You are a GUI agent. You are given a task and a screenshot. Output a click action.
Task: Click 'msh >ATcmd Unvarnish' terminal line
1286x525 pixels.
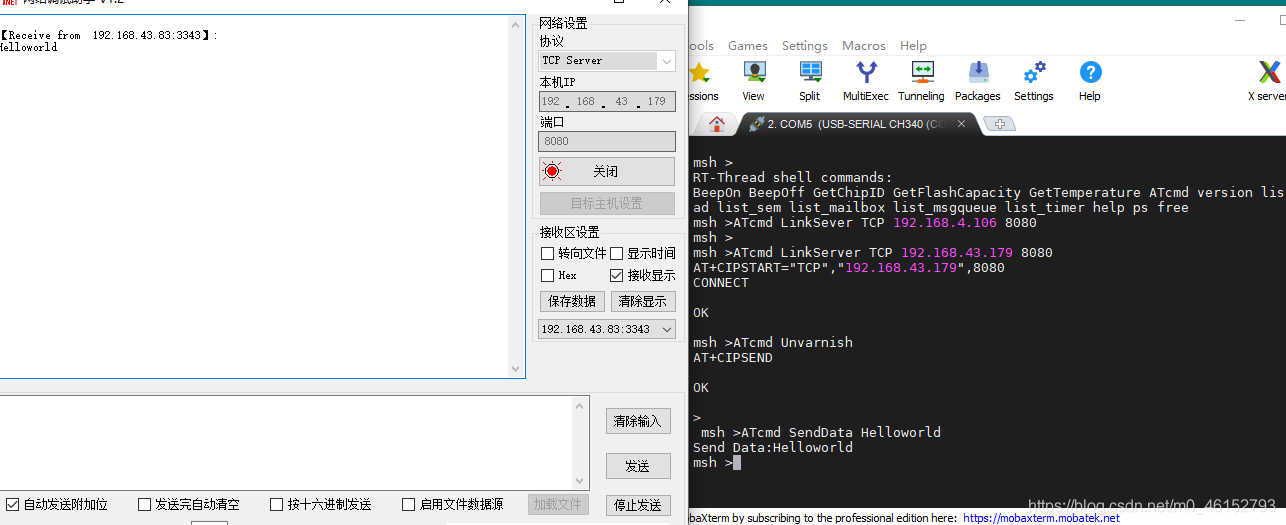coord(773,343)
